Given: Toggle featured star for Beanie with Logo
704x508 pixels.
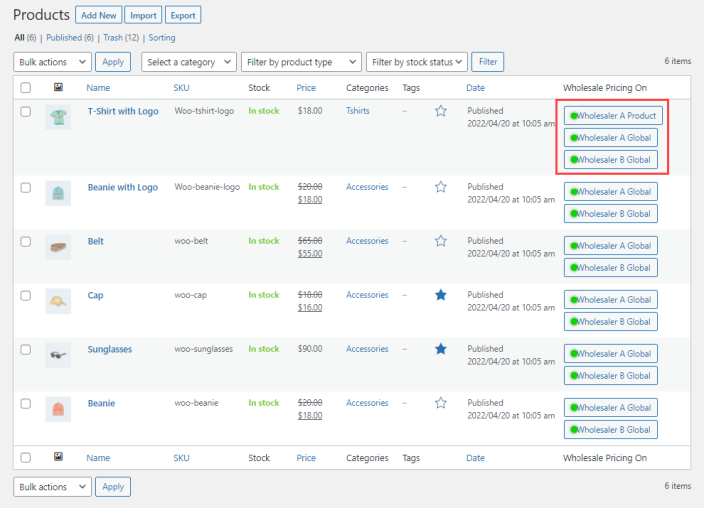Looking at the screenshot, I should click(x=441, y=187).
